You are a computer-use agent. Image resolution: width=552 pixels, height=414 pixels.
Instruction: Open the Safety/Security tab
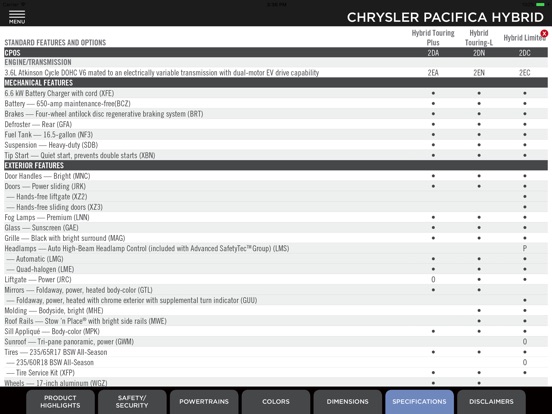pos(132,401)
